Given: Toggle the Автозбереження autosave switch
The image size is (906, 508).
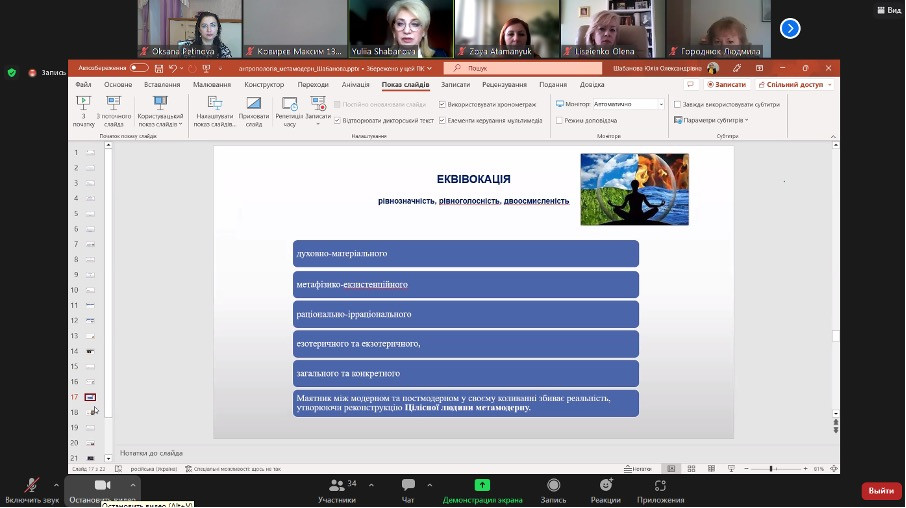Looking at the screenshot, I should click(138, 68).
